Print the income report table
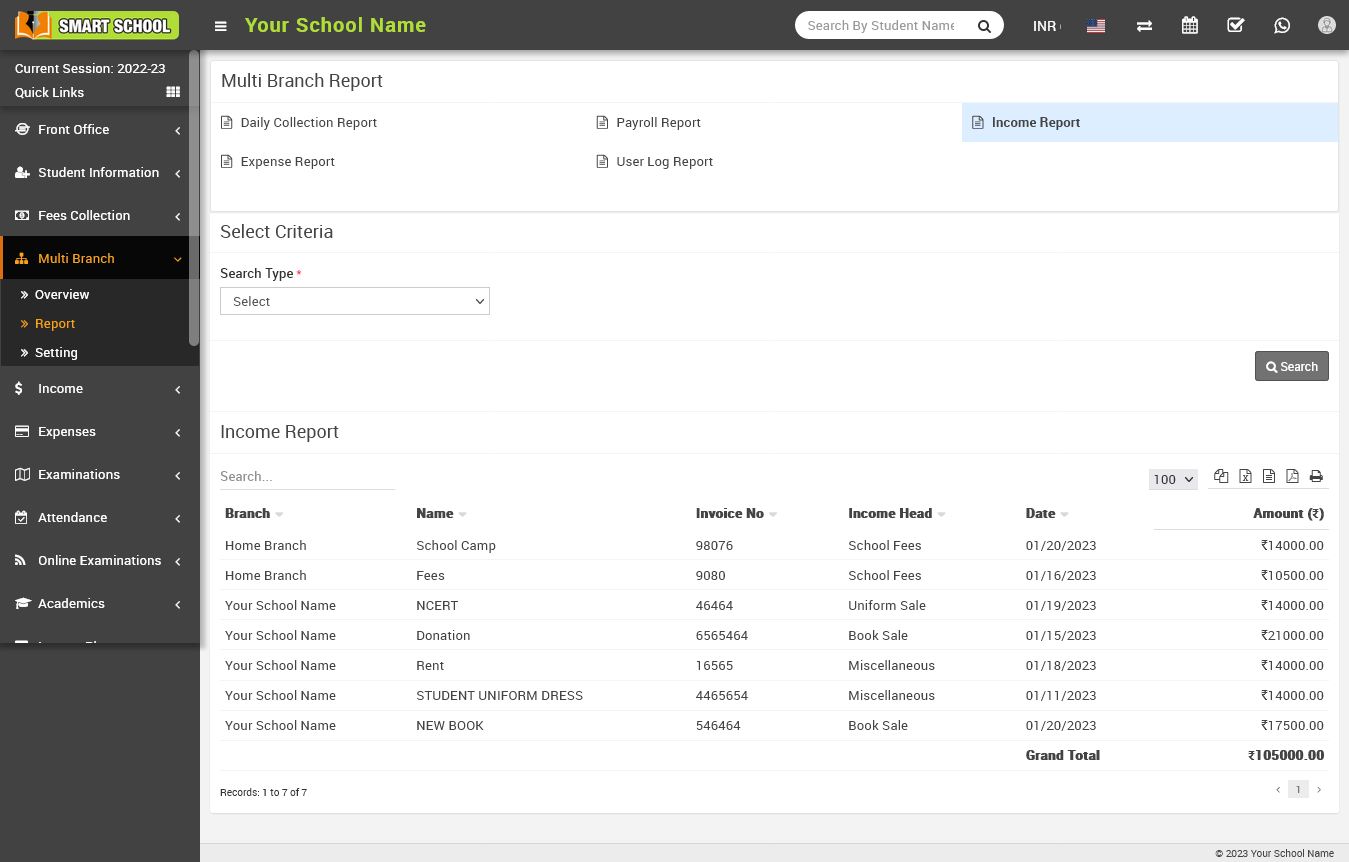The height and width of the screenshot is (862, 1349). click(x=1316, y=477)
